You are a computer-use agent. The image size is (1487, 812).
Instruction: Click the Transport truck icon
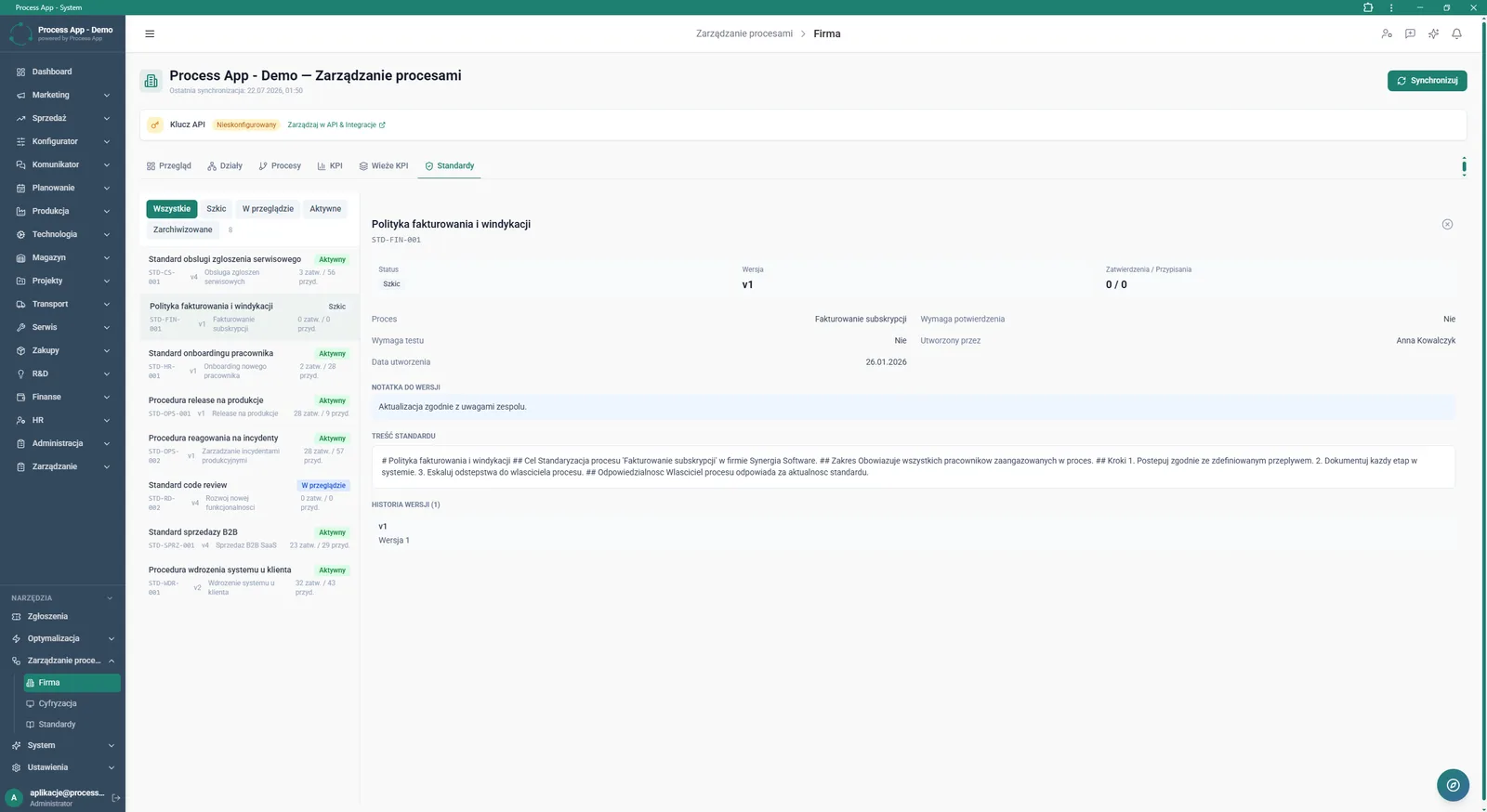tap(20, 304)
